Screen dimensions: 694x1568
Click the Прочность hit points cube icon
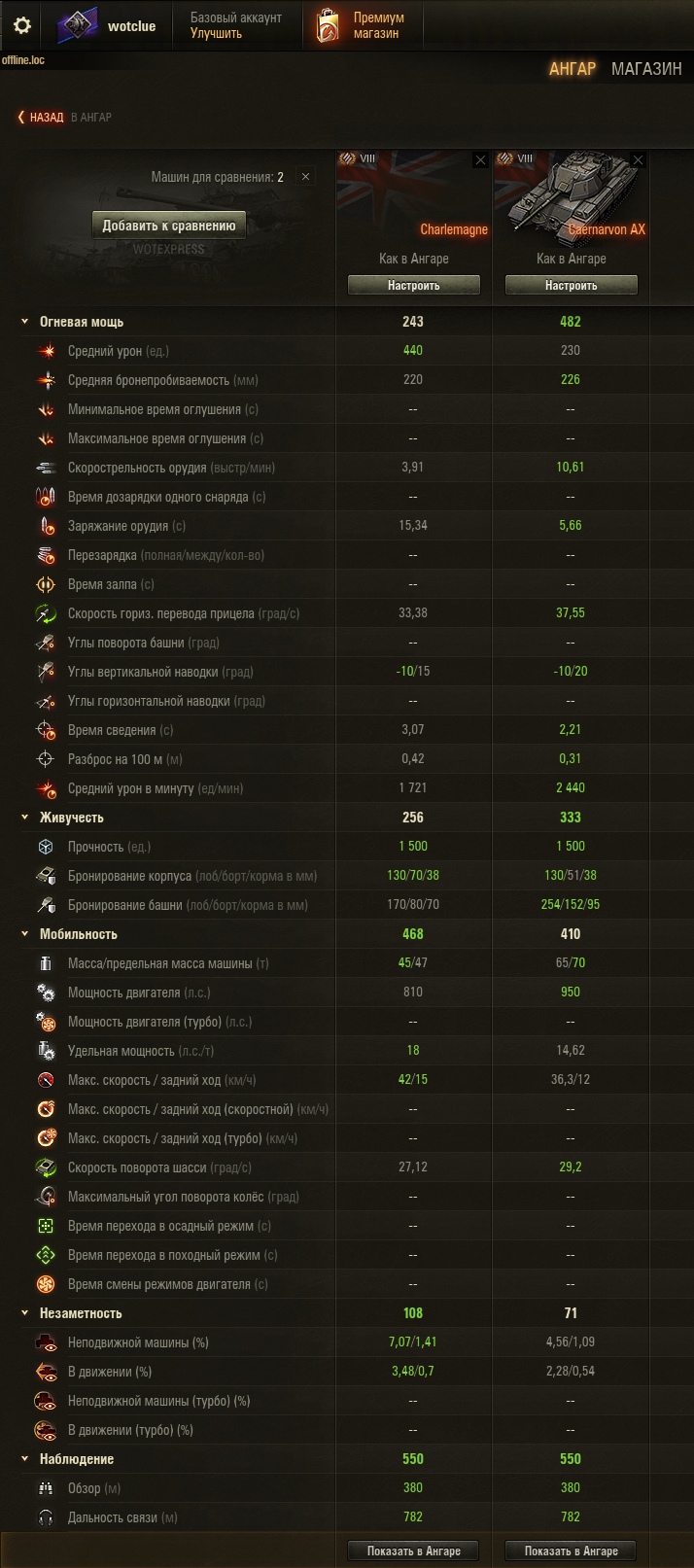46,847
